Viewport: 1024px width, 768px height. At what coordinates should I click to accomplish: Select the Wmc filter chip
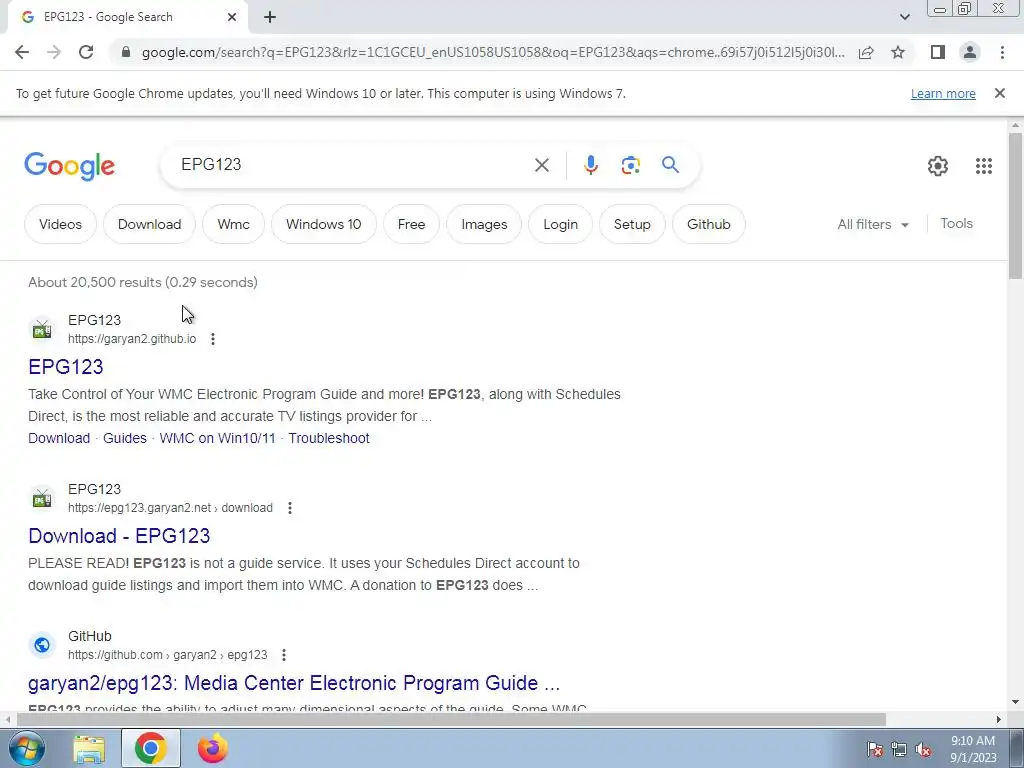(233, 224)
